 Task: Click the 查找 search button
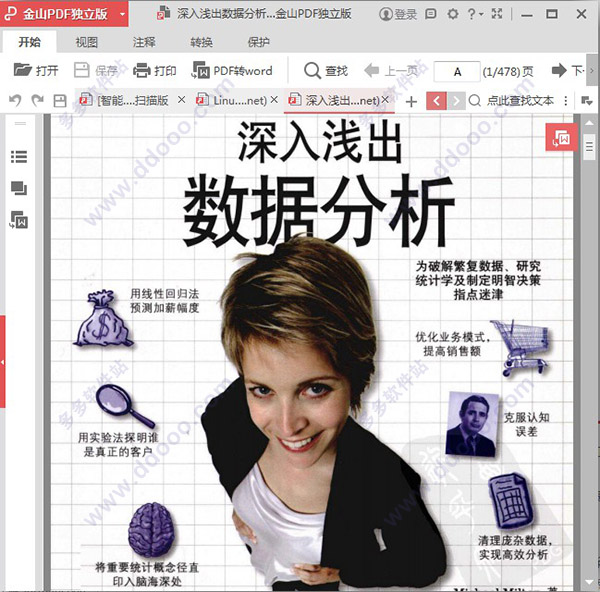point(326,70)
